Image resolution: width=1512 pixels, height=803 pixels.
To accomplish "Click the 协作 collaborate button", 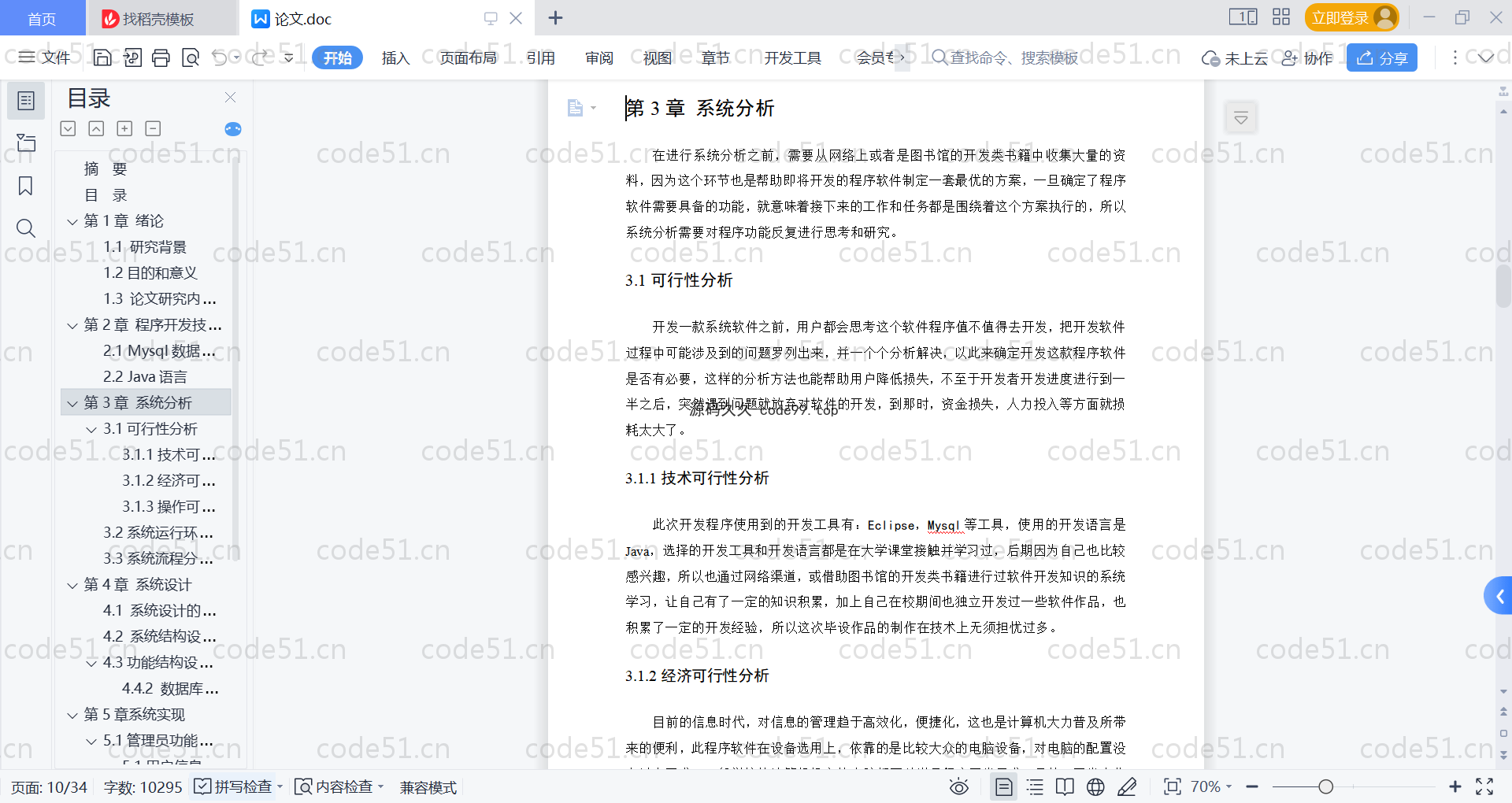I will (1307, 58).
